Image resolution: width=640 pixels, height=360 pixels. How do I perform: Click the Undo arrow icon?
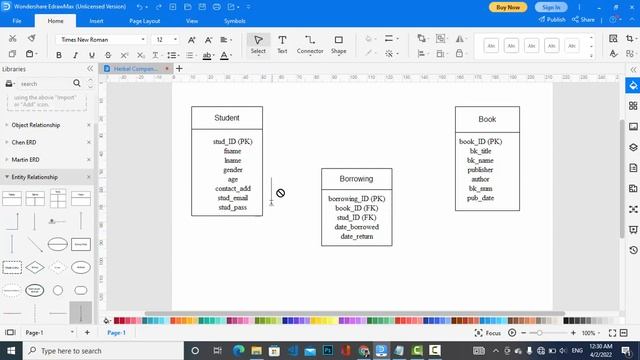140,7
